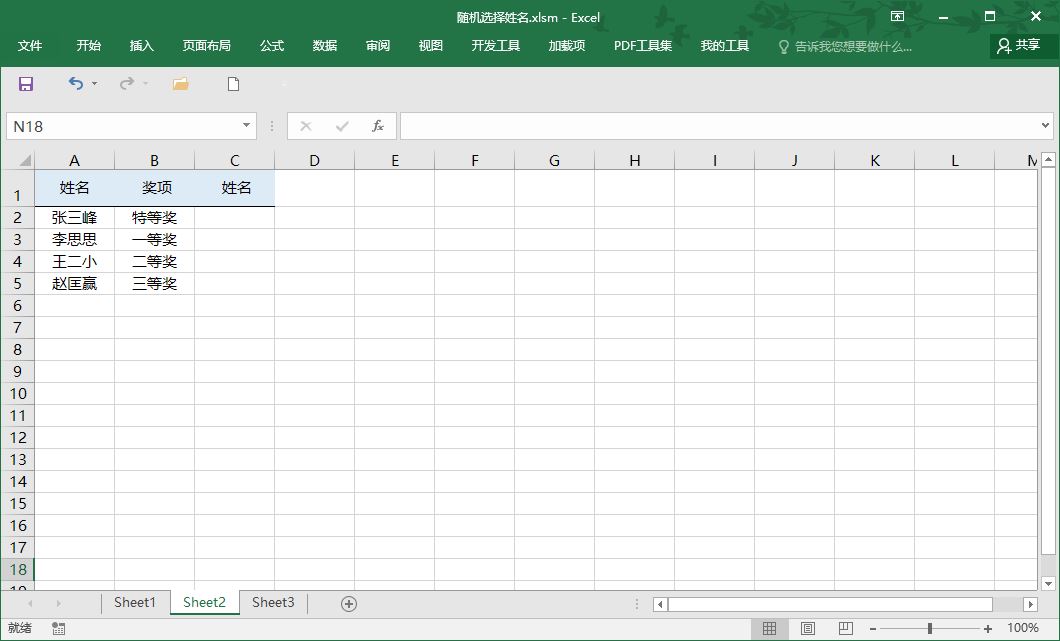Viewport: 1060px width, 641px height.
Task: Click the vertical scrollbar down arrow
Action: [1048, 583]
